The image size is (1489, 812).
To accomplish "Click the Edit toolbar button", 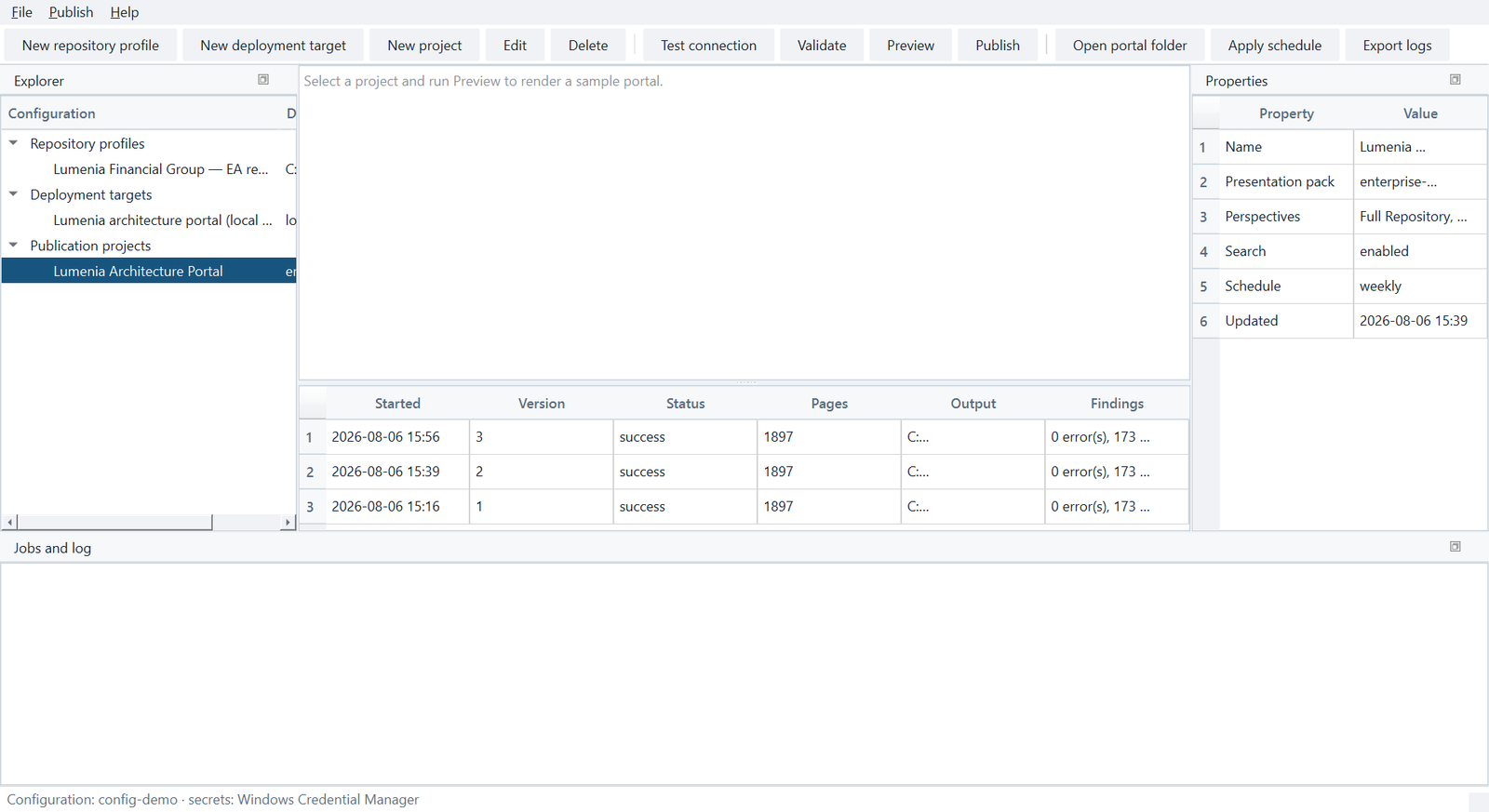I will tap(515, 46).
